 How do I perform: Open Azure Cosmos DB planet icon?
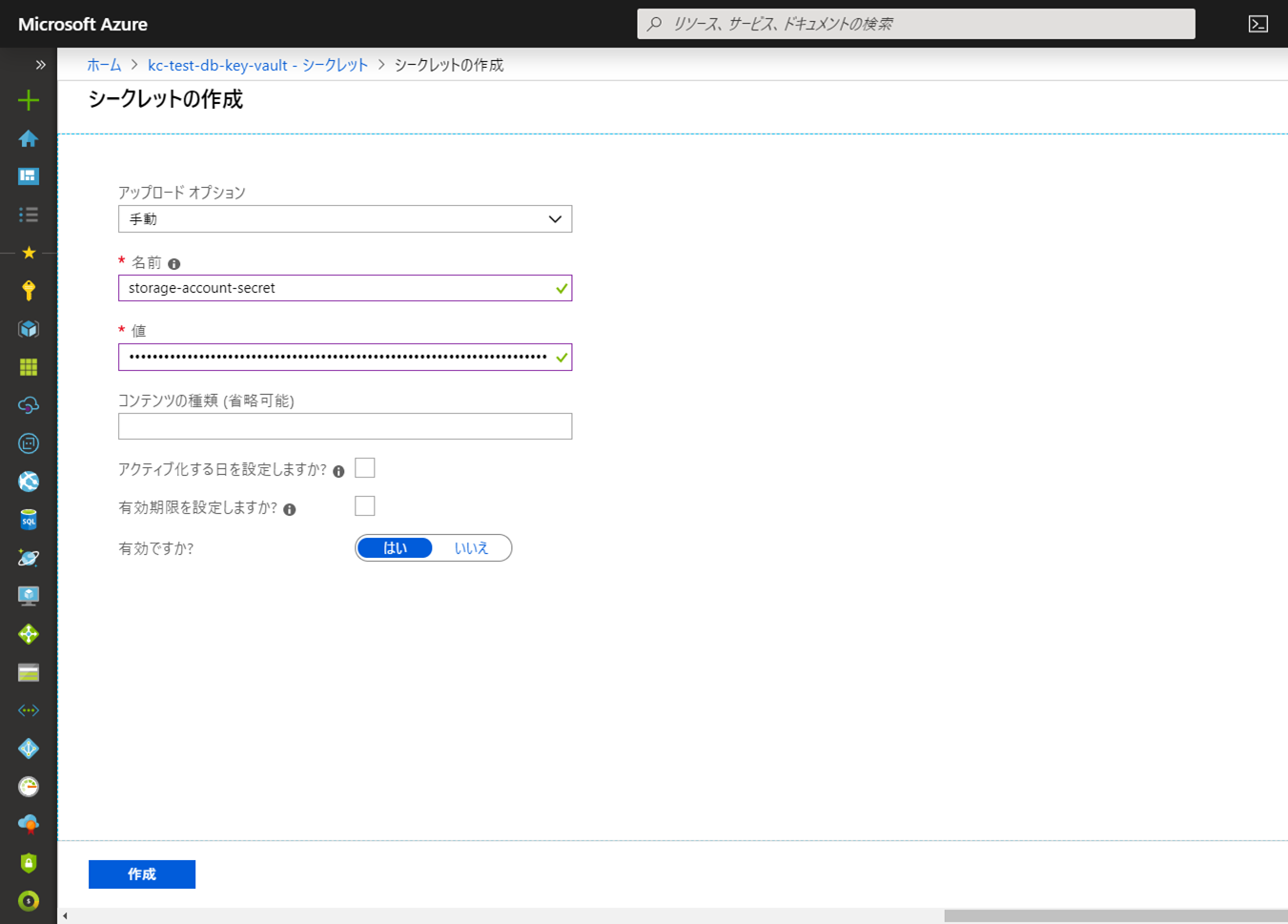(x=29, y=558)
